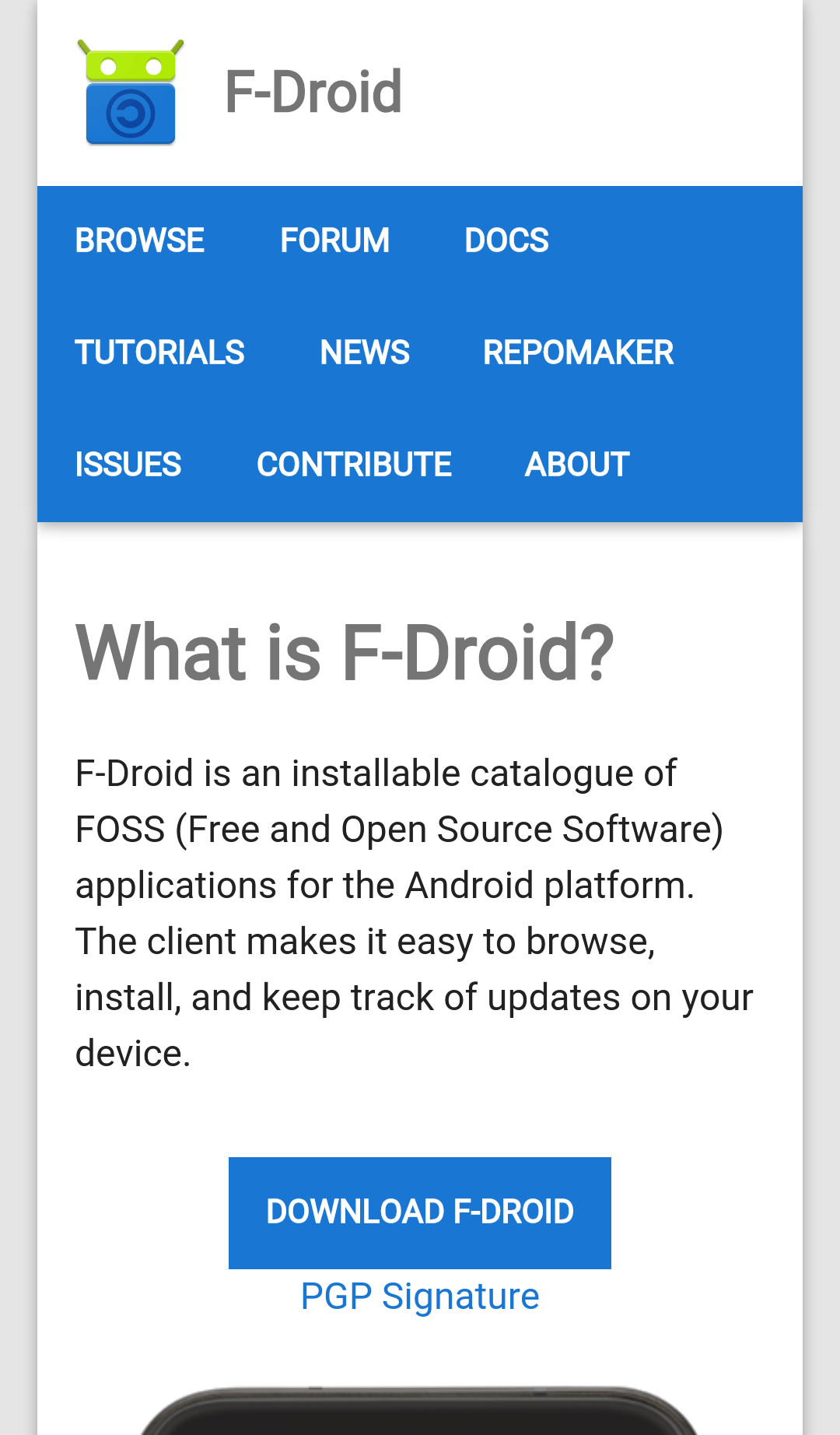This screenshot has height=1435, width=840.
Task: Open the About page
Action: 577,465
